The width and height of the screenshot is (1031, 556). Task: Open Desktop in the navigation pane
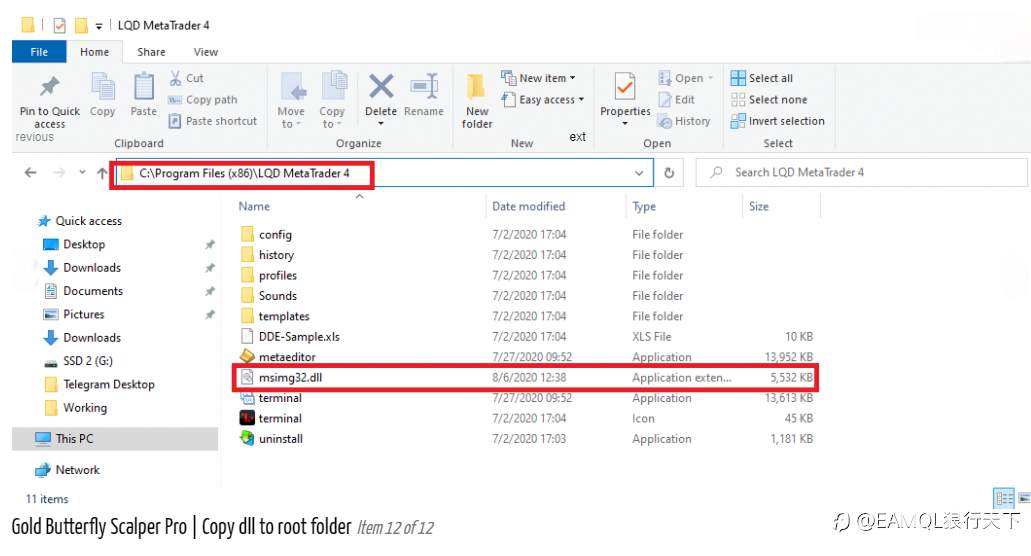tap(74, 244)
